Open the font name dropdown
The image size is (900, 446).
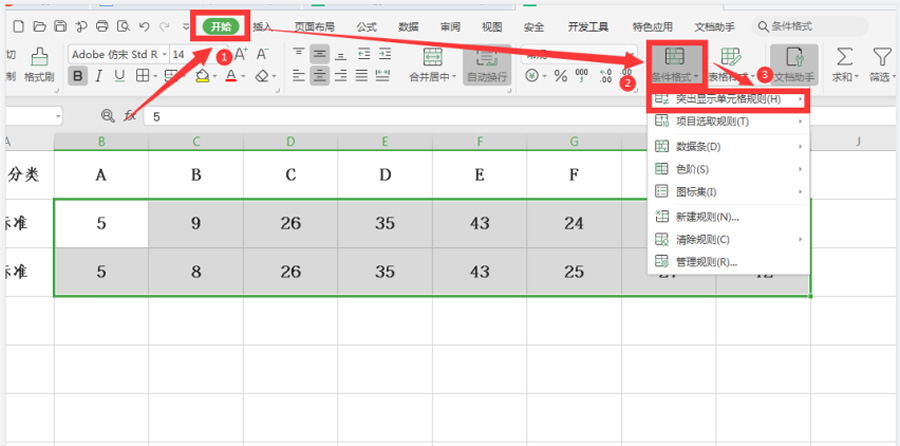tap(115, 54)
